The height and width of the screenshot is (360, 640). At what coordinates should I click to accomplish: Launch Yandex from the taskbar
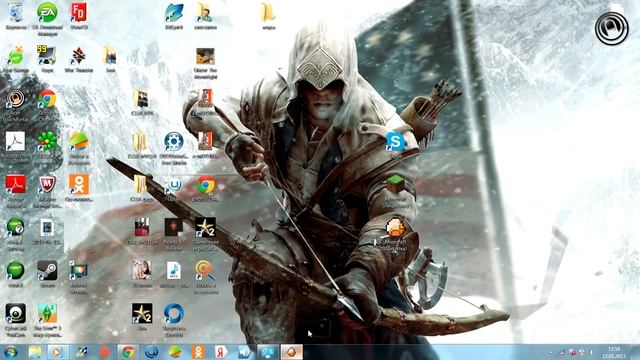click(222, 352)
